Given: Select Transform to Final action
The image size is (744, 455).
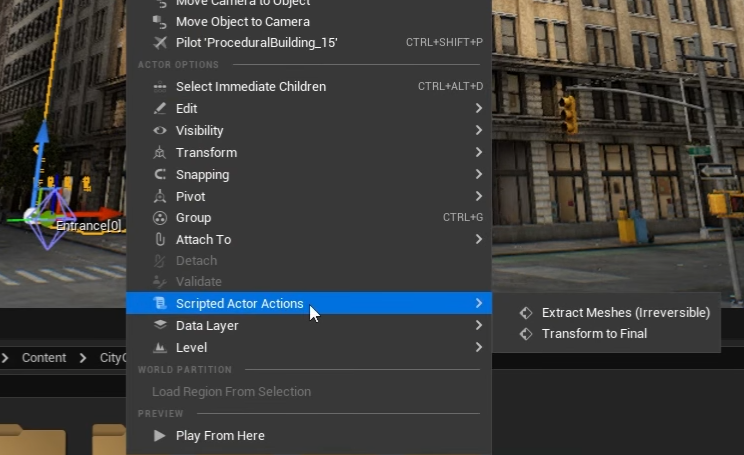Looking at the screenshot, I should point(594,334).
